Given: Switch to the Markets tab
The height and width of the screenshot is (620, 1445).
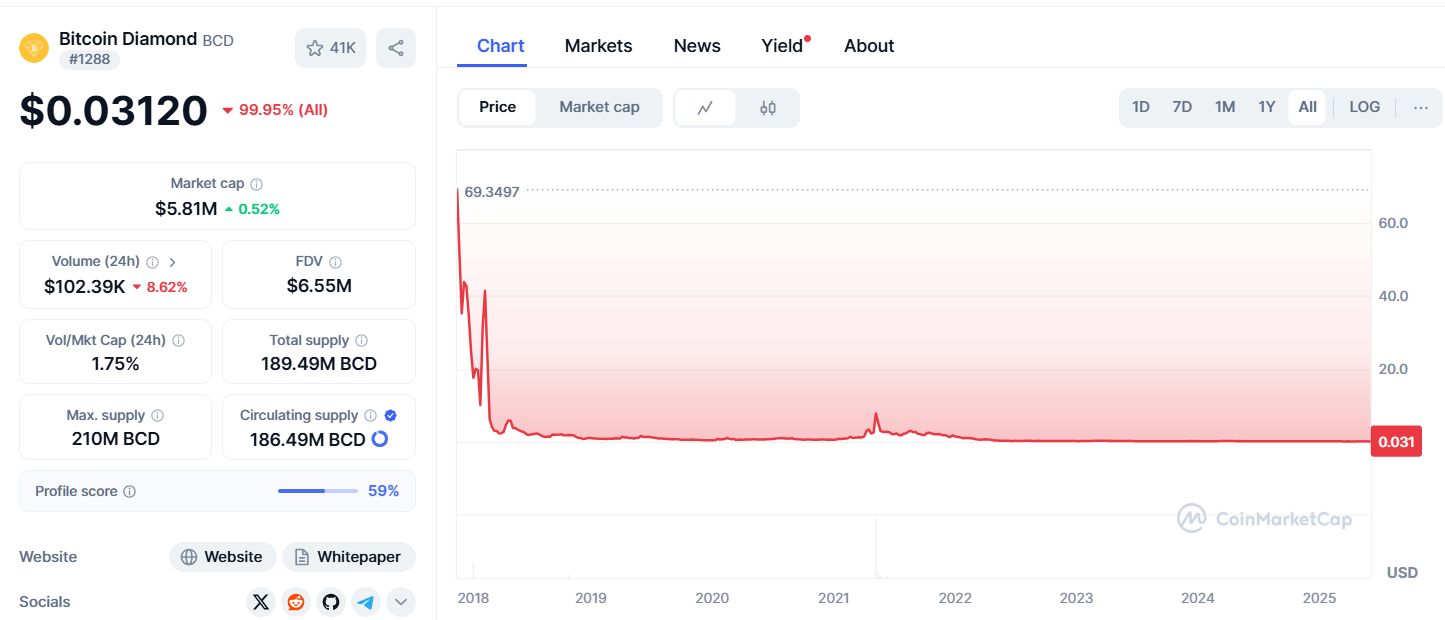Looking at the screenshot, I should click(599, 46).
